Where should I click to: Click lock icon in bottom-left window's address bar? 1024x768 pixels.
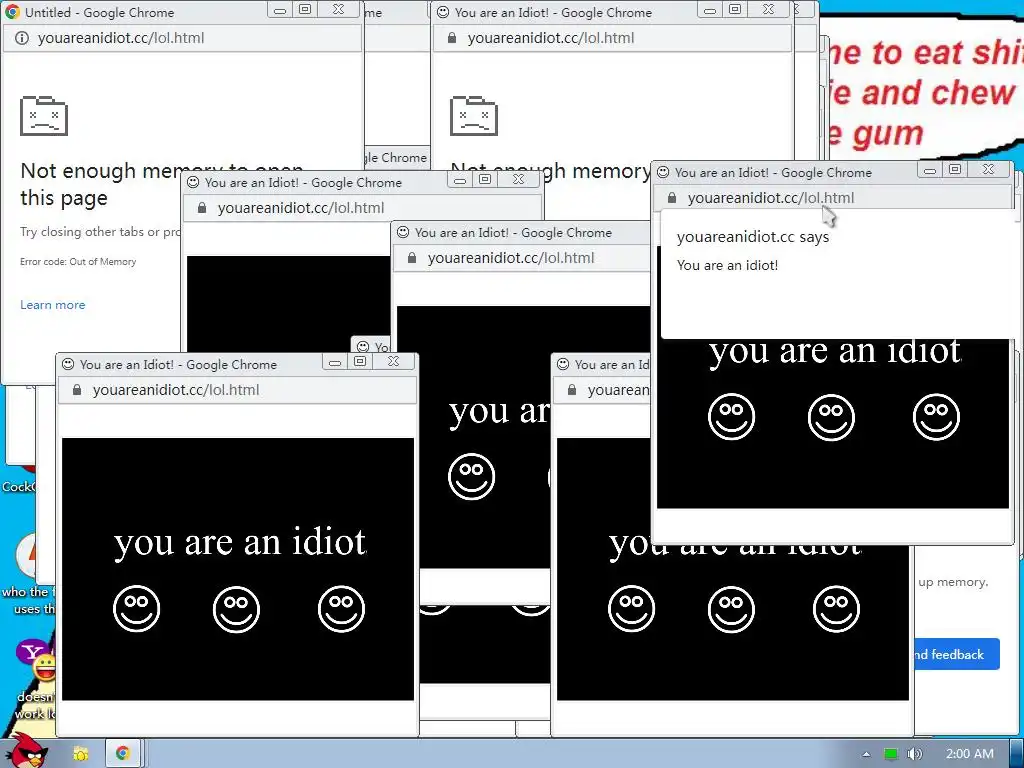(x=76, y=390)
